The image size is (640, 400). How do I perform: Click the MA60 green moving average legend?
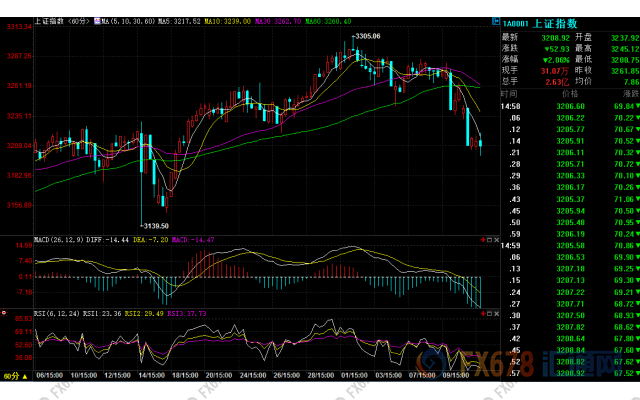coord(331,20)
